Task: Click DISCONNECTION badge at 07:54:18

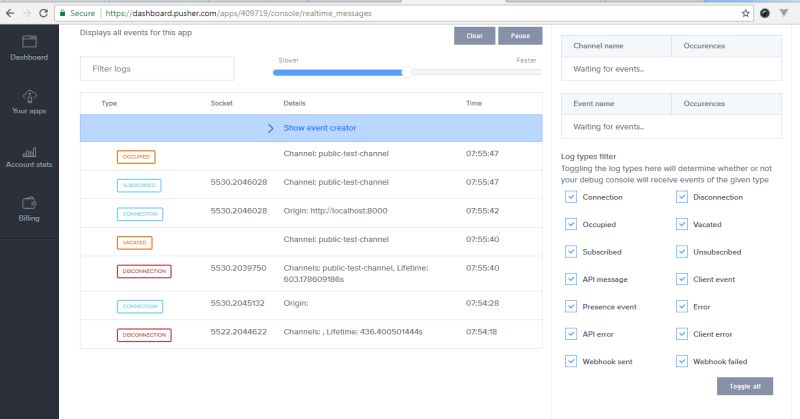Action: click(144, 335)
